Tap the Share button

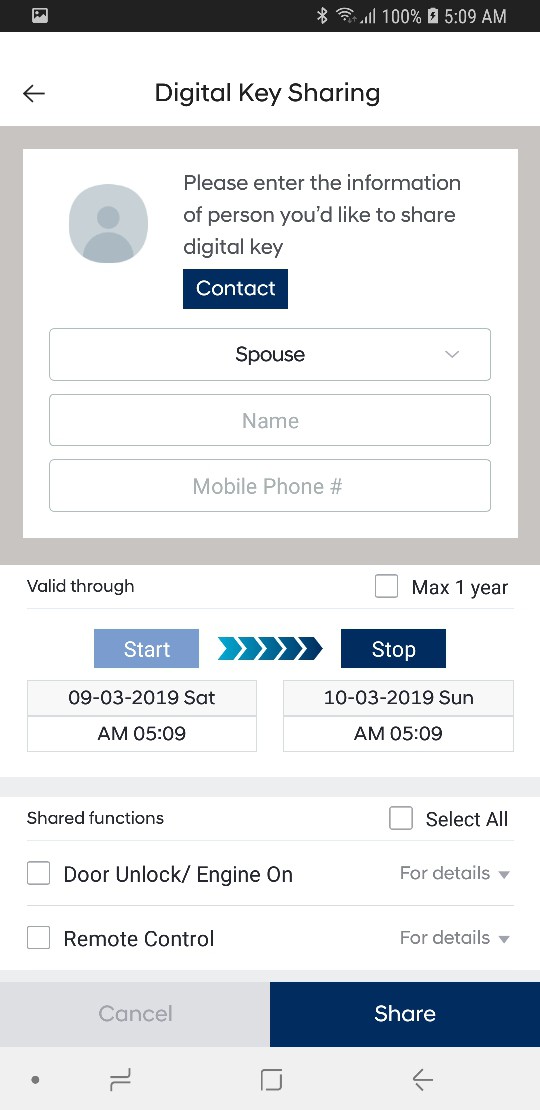click(x=405, y=1014)
